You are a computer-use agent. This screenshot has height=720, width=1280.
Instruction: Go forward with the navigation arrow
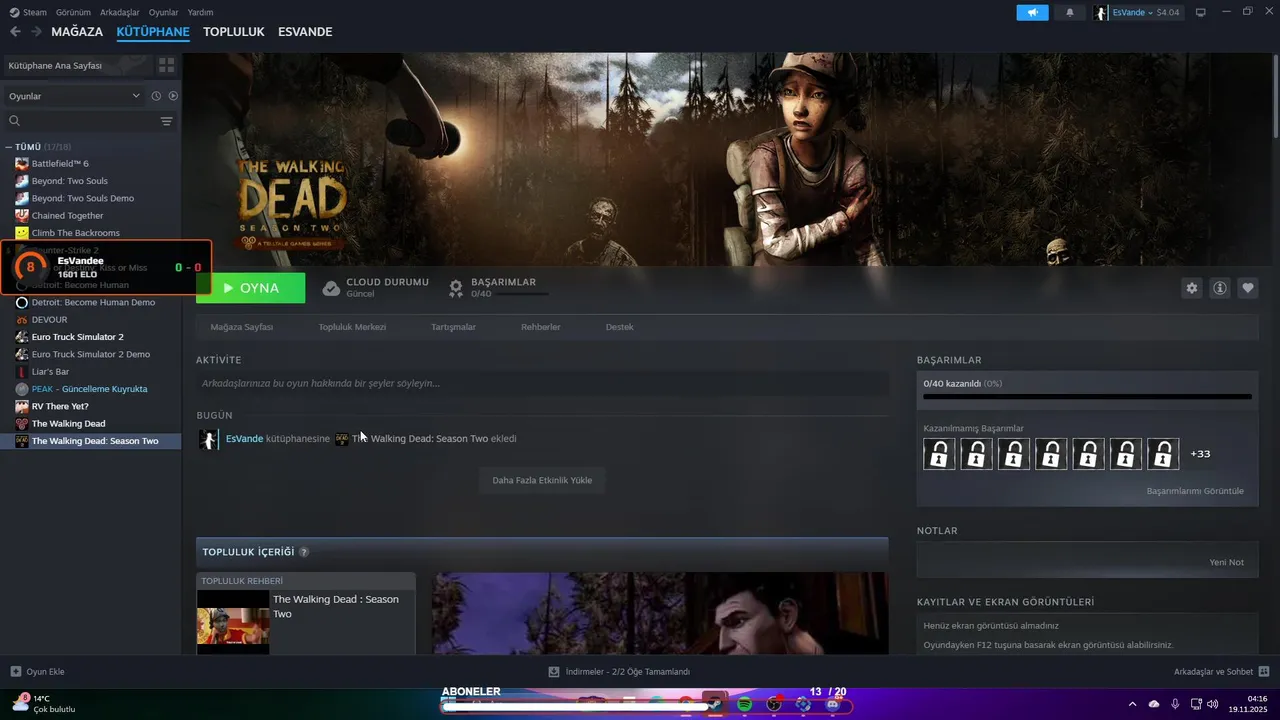tap(36, 32)
